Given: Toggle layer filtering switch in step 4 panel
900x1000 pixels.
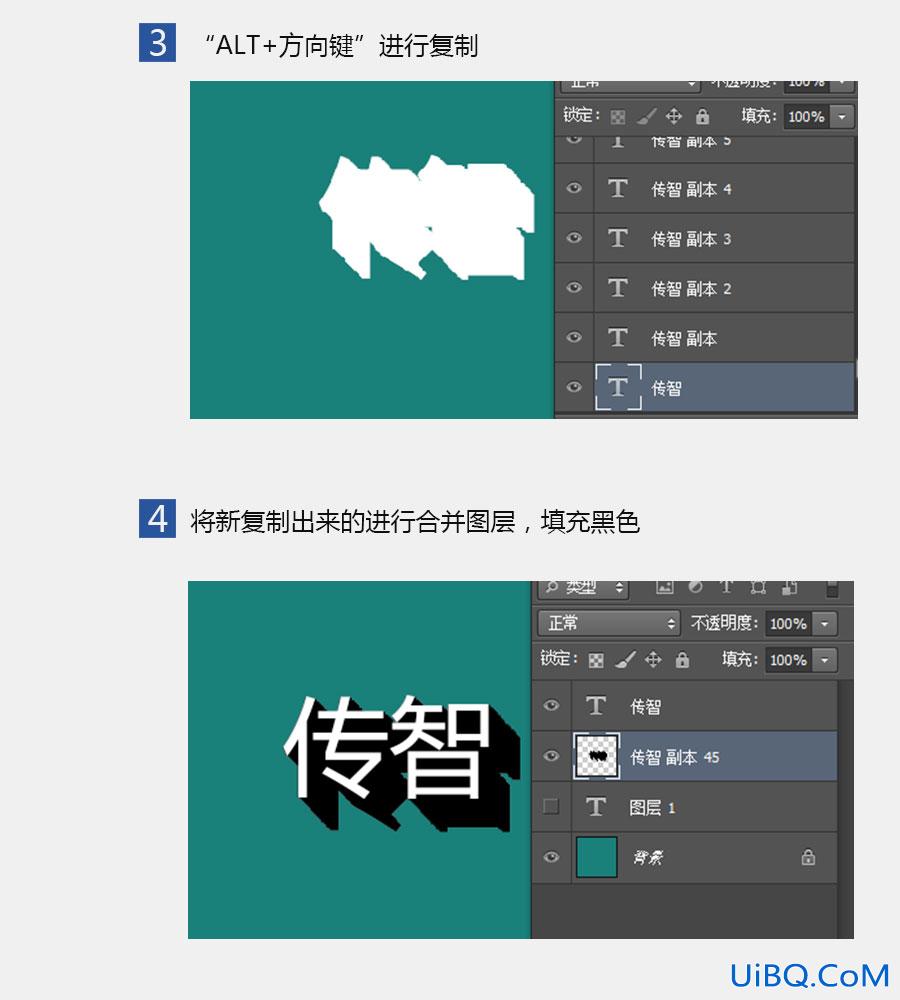Looking at the screenshot, I should [832, 589].
